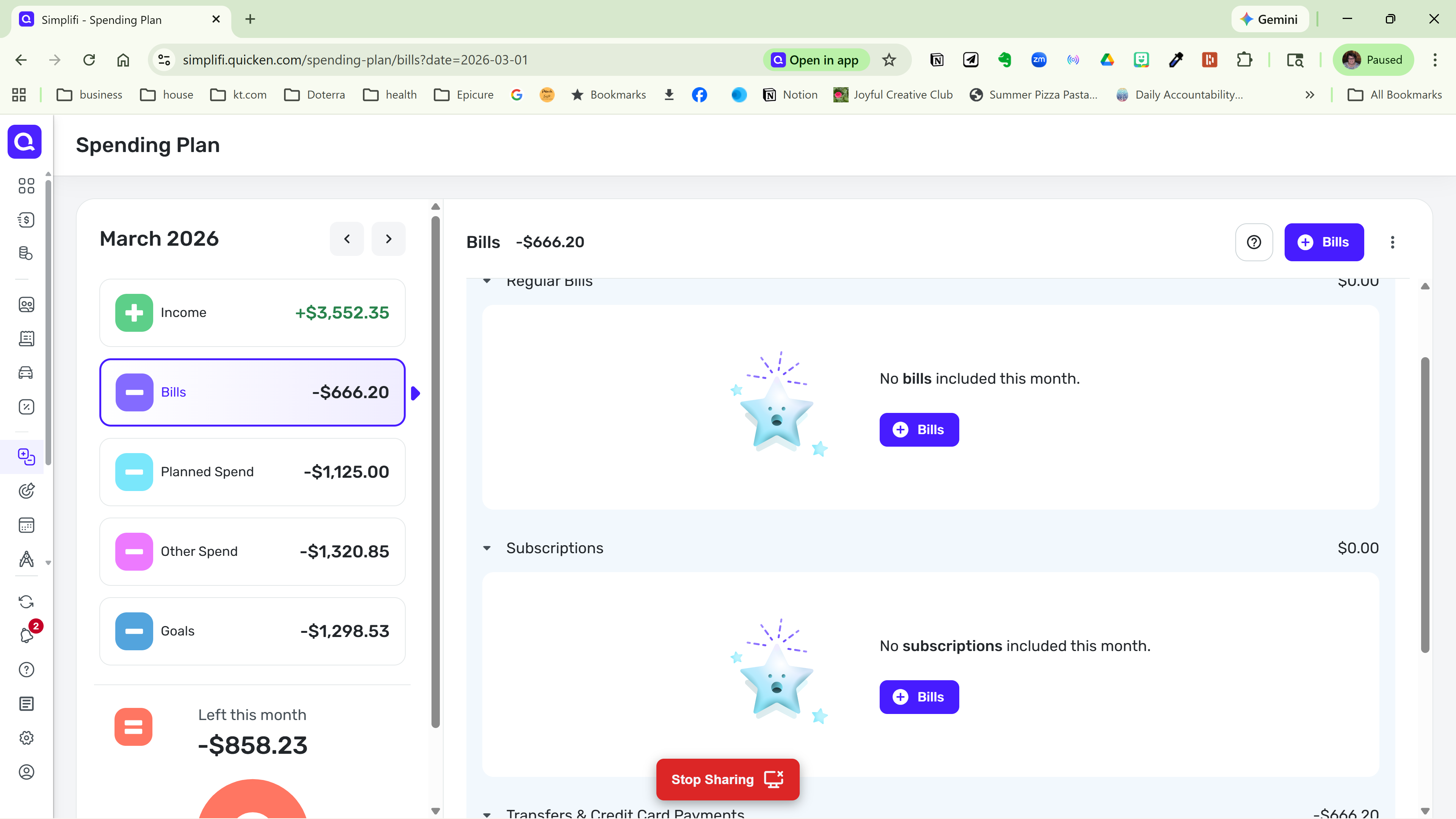Image resolution: width=1456 pixels, height=819 pixels.
Task: Open the Spending Plan sidebar icon
Action: 26,457
